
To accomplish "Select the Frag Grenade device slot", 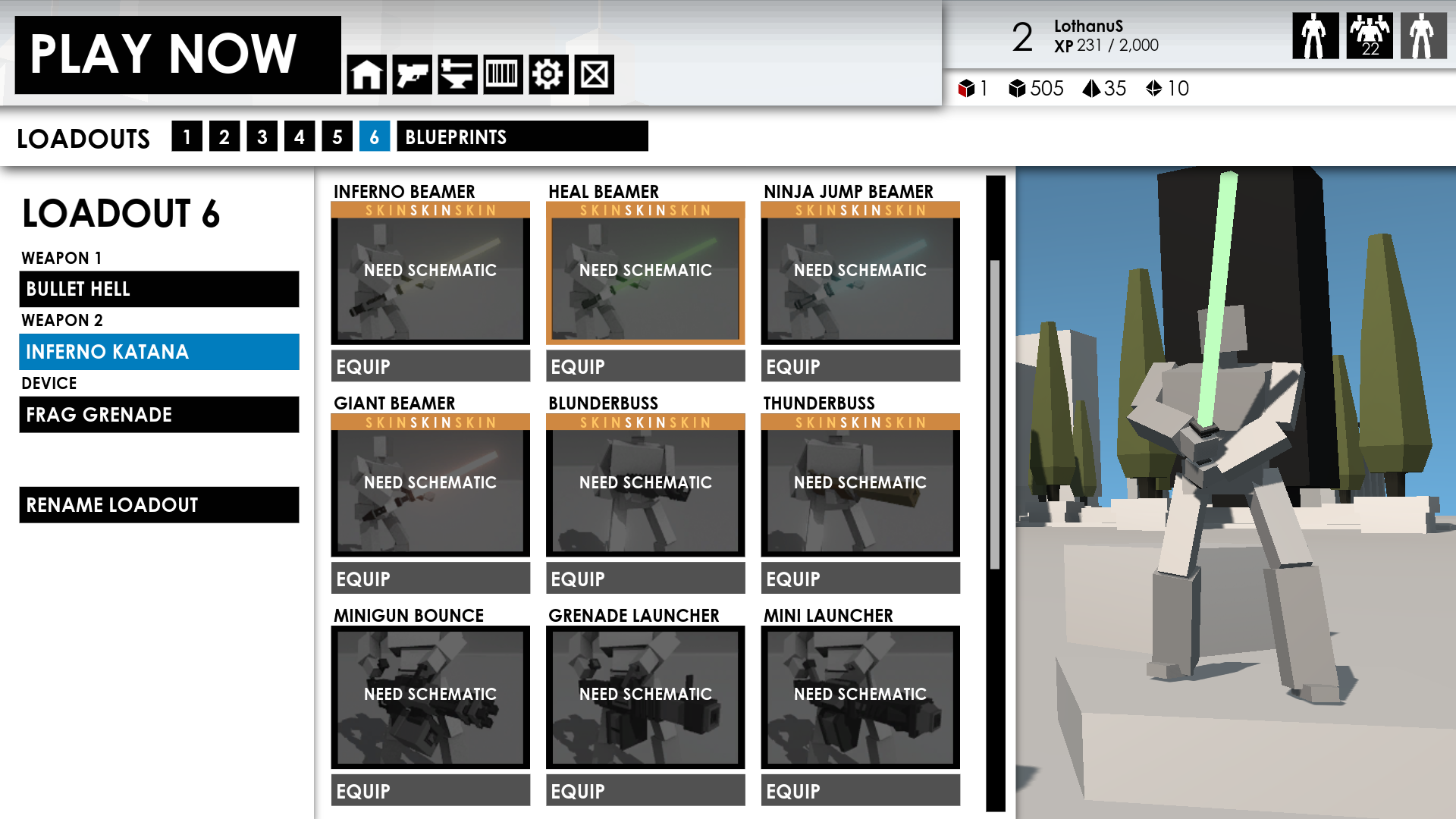I will [x=159, y=415].
